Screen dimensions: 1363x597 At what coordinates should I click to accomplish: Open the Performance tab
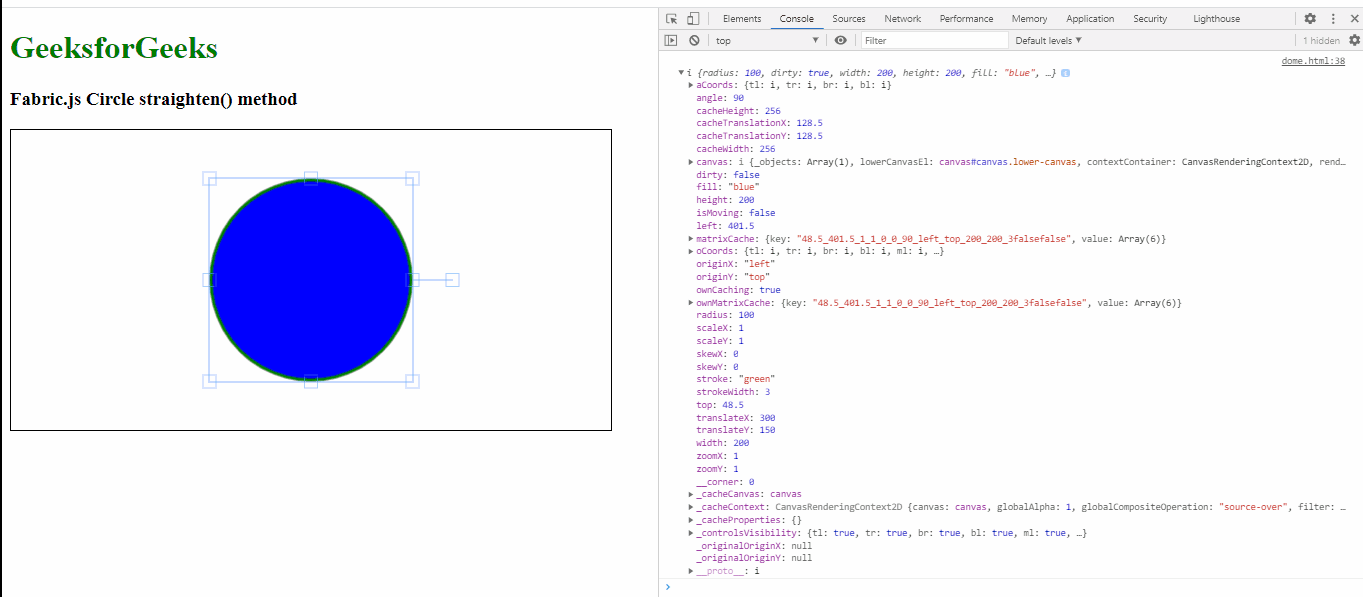[x=966, y=18]
